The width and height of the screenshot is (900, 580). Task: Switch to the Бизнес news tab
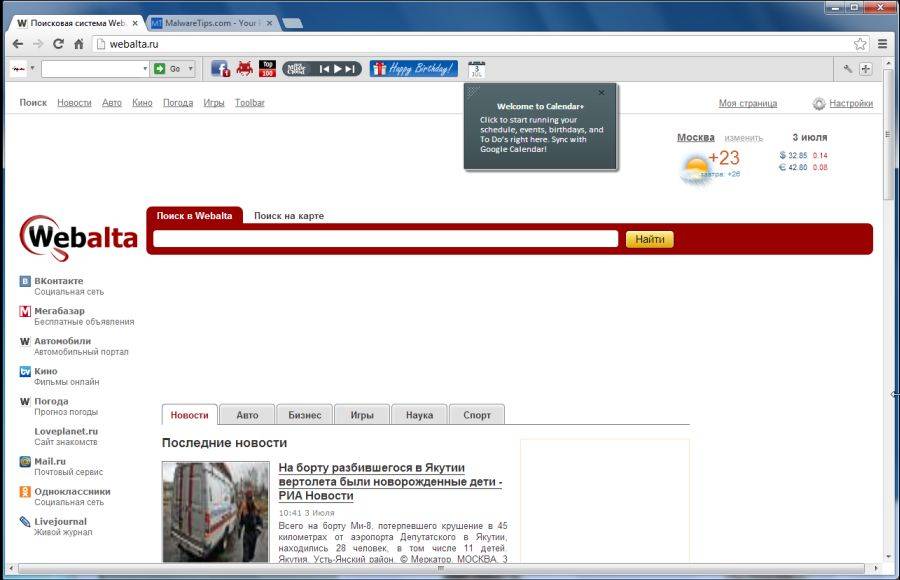tap(304, 415)
